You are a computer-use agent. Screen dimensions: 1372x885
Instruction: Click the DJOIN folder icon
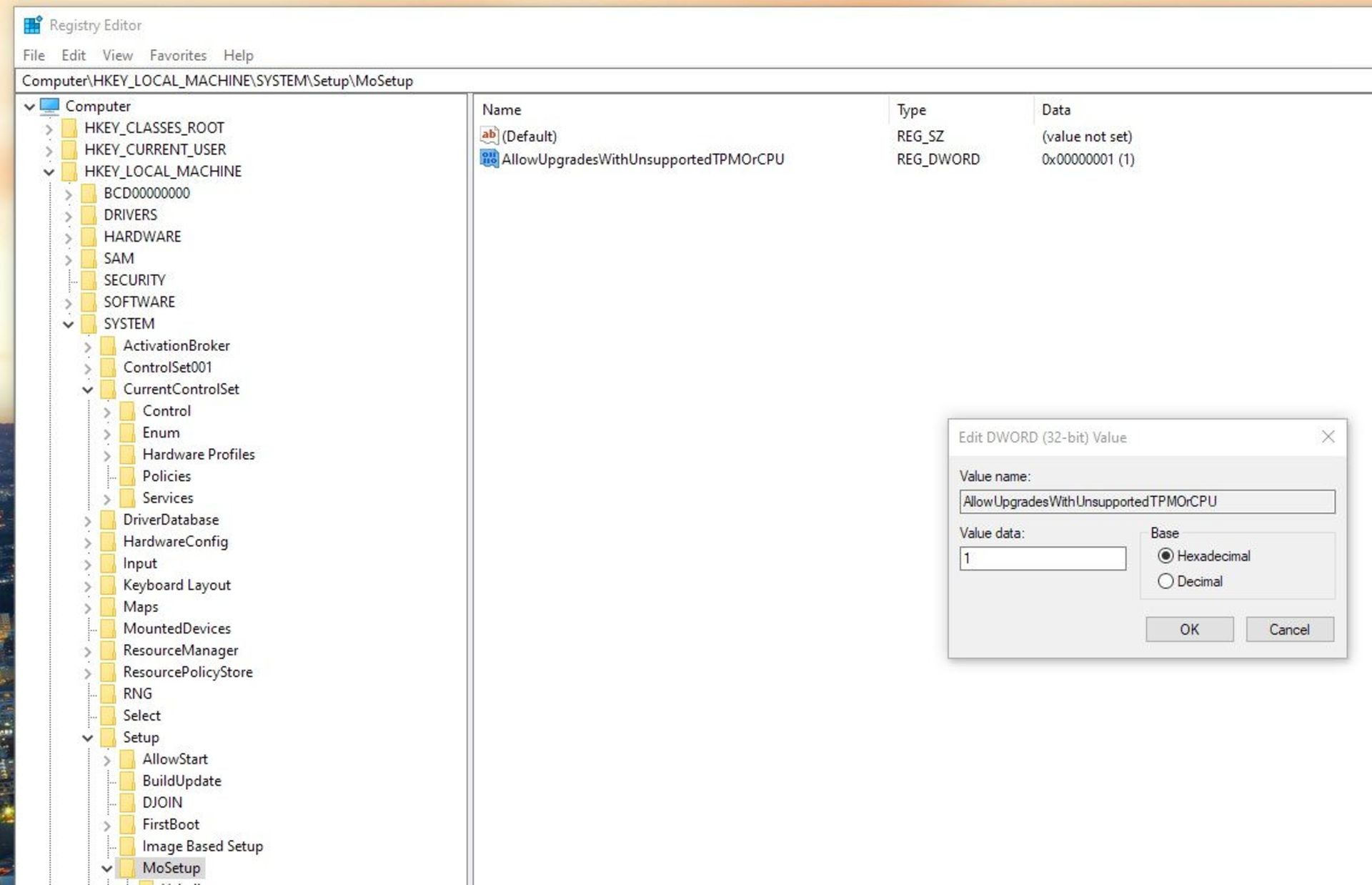tap(128, 803)
